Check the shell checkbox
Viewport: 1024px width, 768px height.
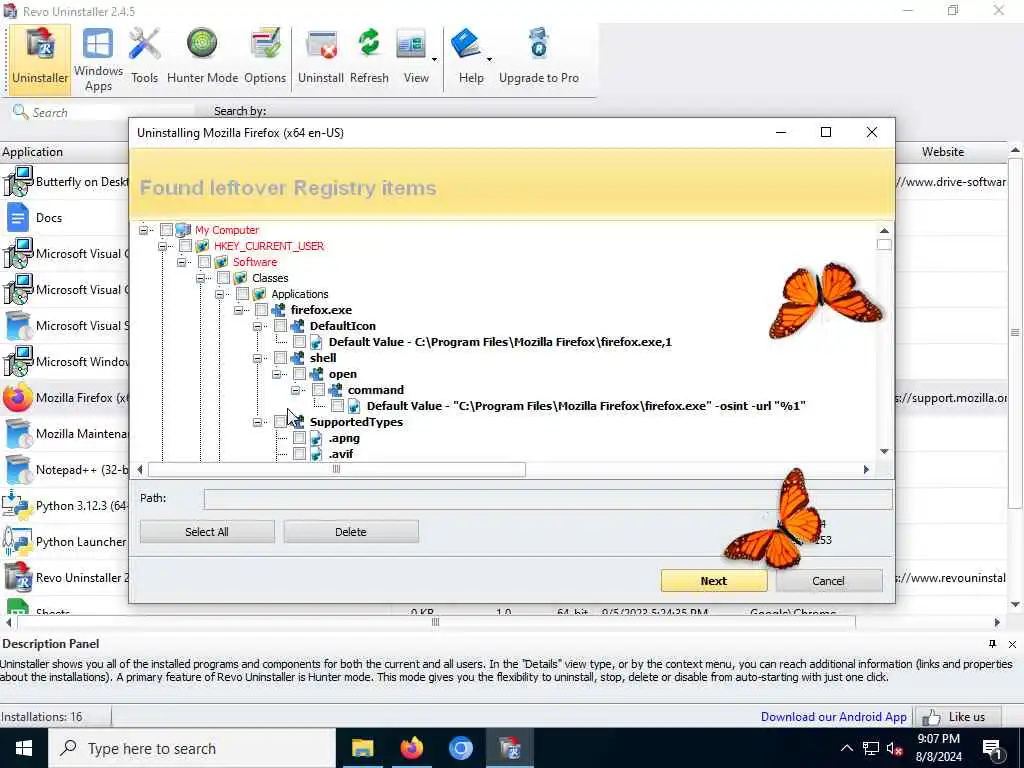click(x=280, y=358)
